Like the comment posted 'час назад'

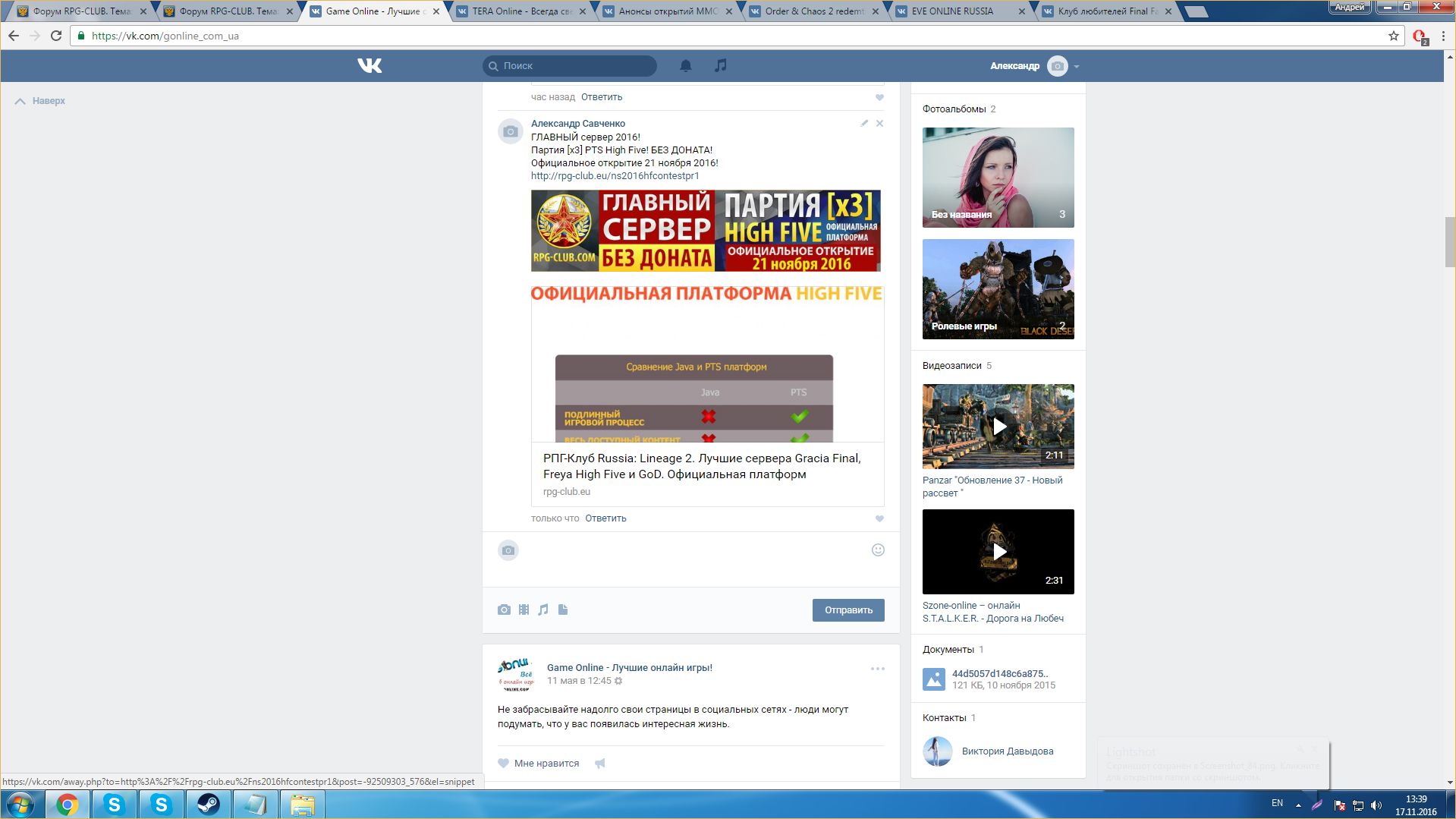click(880, 97)
